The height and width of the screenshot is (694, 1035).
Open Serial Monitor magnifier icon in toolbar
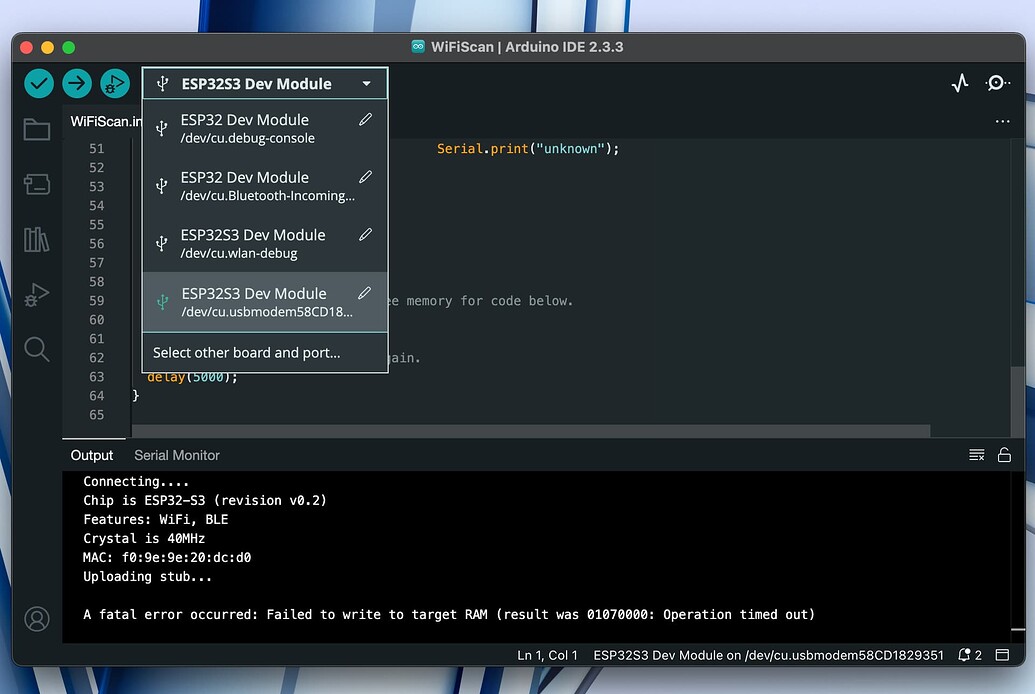click(x=997, y=83)
